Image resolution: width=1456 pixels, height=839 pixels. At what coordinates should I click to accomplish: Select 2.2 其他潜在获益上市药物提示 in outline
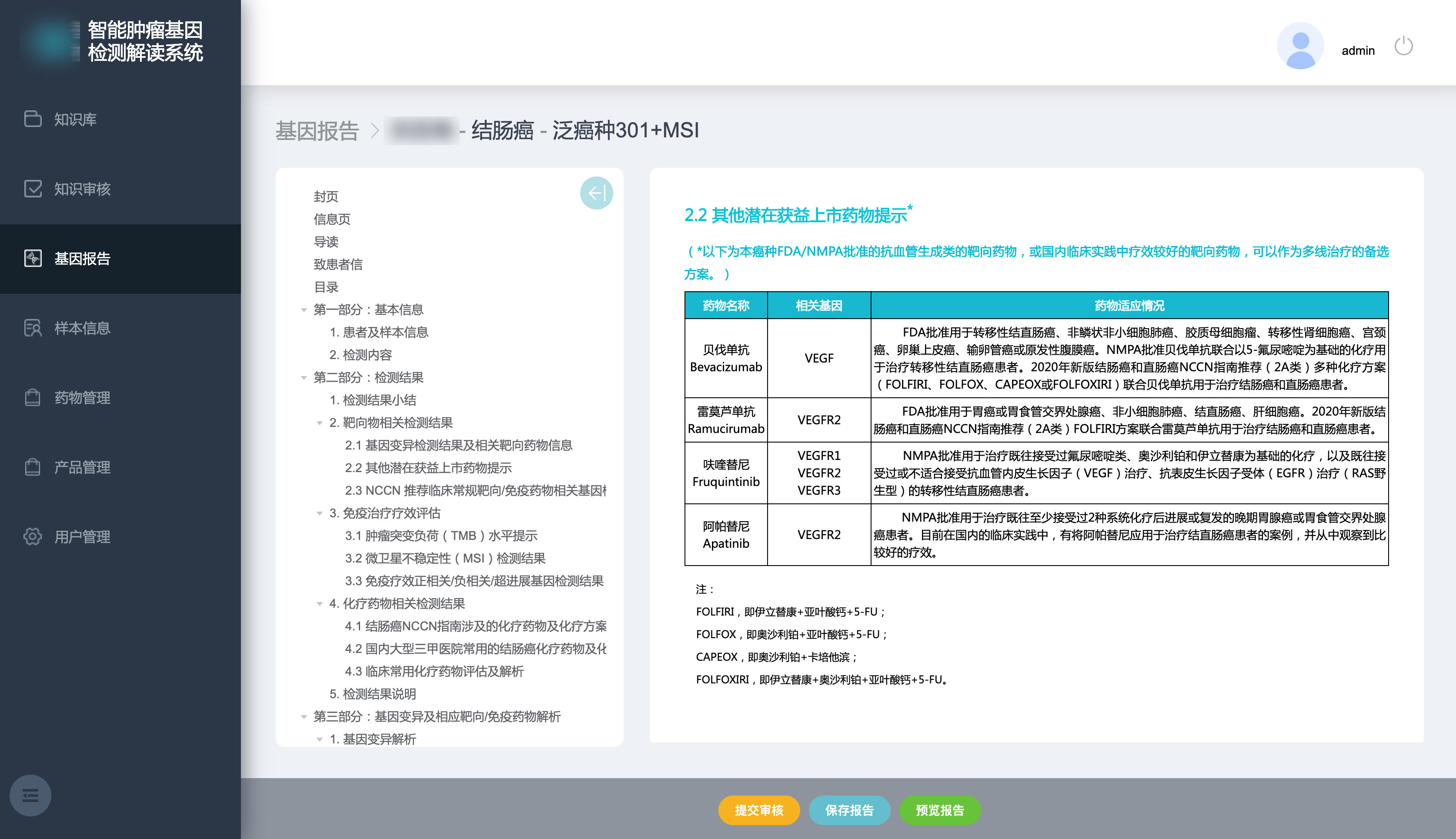[x=427, y=468]
